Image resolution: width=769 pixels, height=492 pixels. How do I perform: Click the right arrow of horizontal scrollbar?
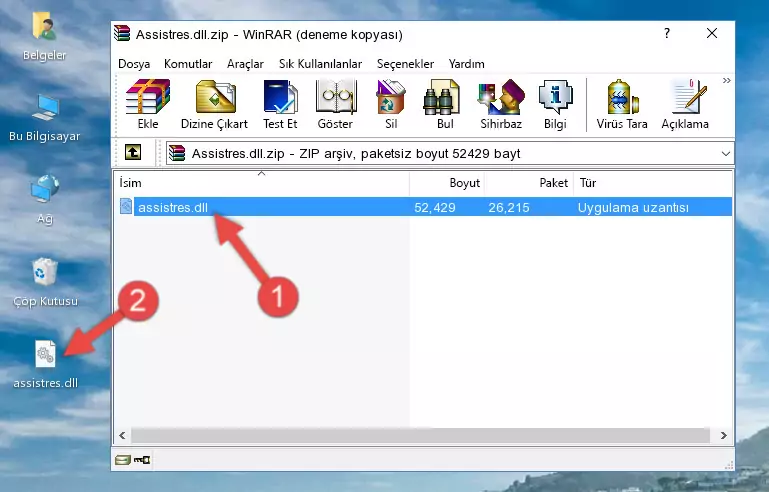click(723, 435)
